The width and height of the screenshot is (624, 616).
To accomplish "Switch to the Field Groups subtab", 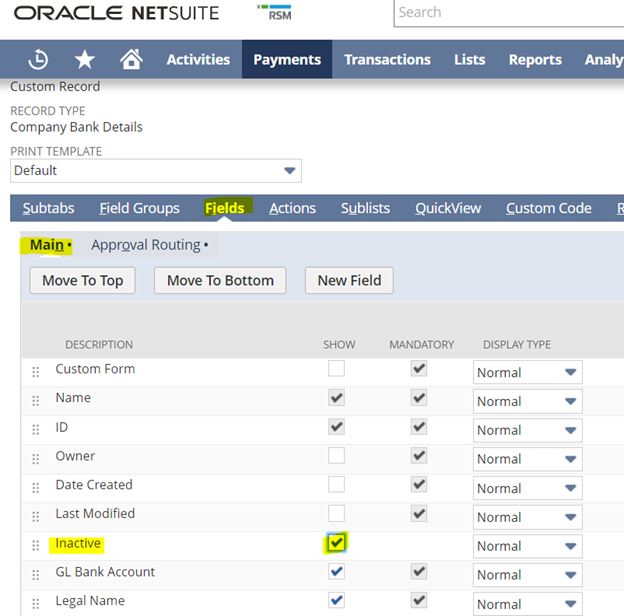I will pos(139,208).
